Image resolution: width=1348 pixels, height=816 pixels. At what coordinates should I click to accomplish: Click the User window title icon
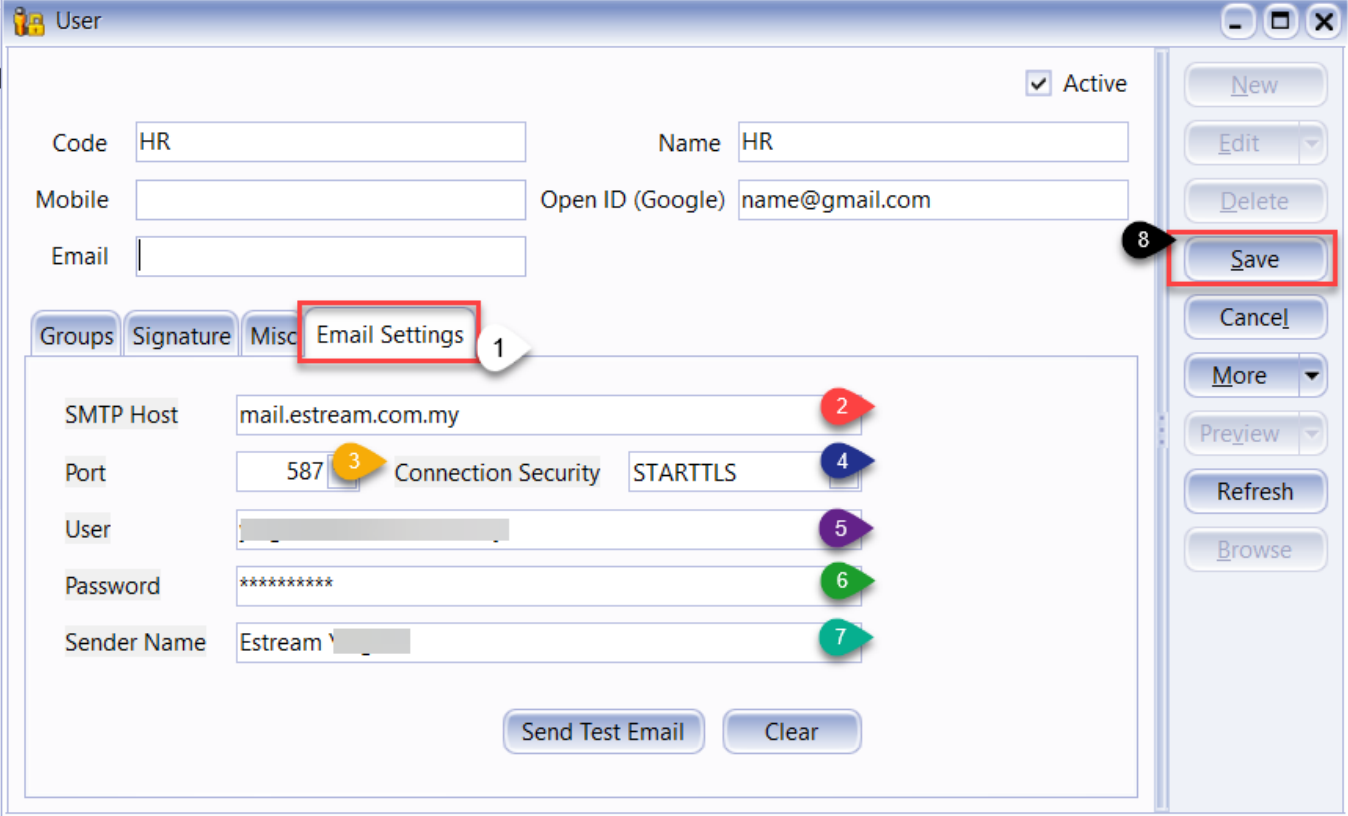[29, 21]
